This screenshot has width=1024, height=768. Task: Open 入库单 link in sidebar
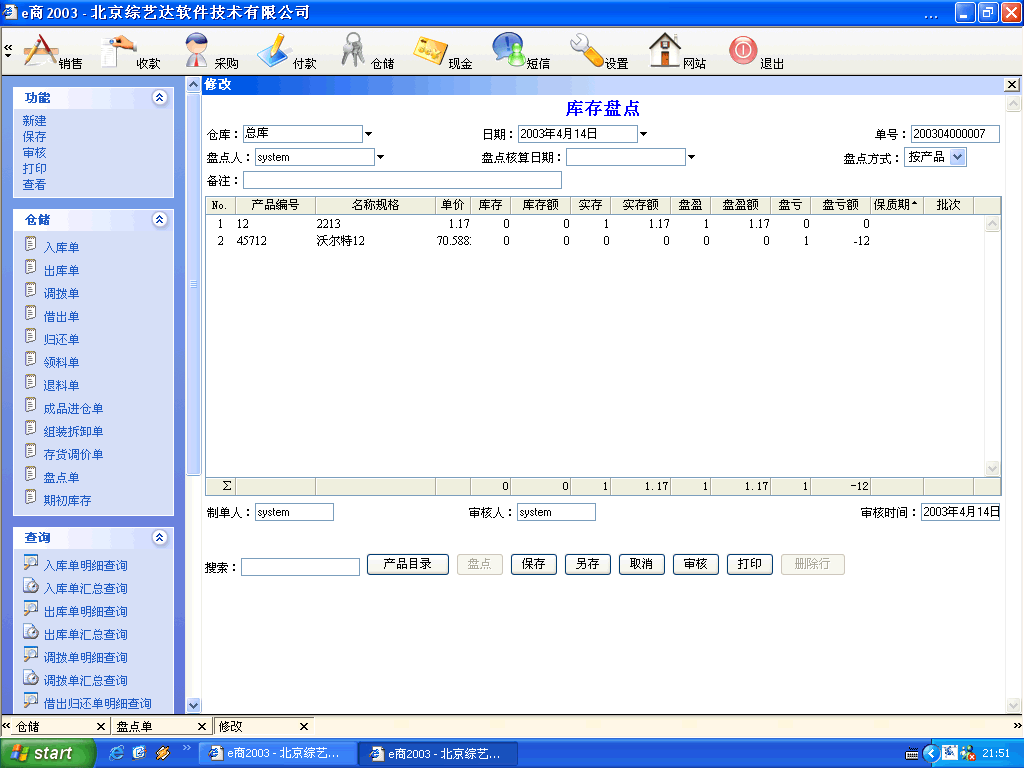tap(61, 247)
